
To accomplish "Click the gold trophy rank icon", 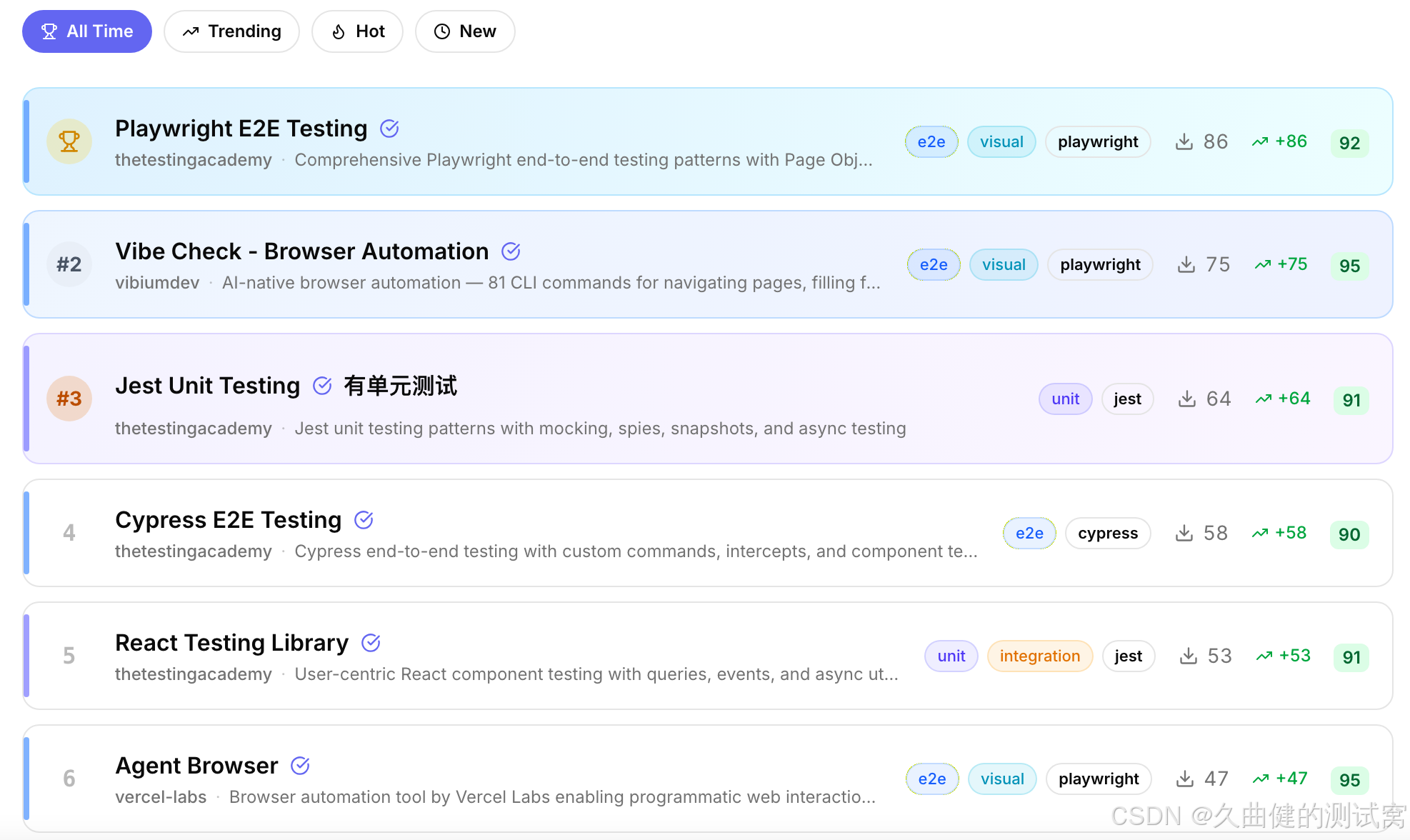I will 69,141.
